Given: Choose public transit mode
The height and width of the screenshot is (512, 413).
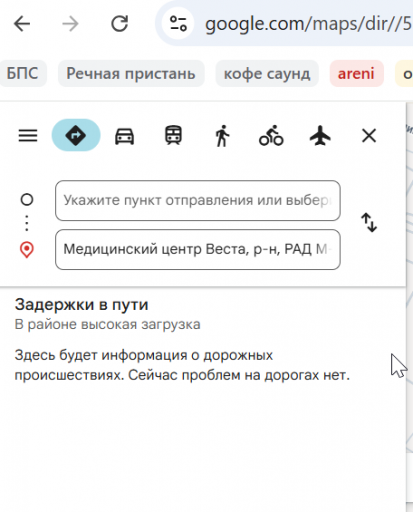Looking at the screenshot, I should pyautogui.click(x=173, y=135).
